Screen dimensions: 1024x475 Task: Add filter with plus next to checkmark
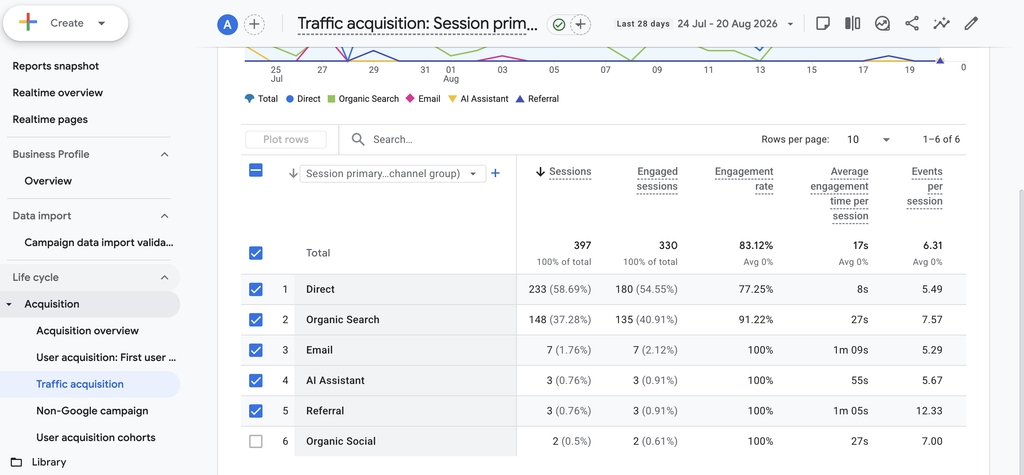[x=580, y=25]
